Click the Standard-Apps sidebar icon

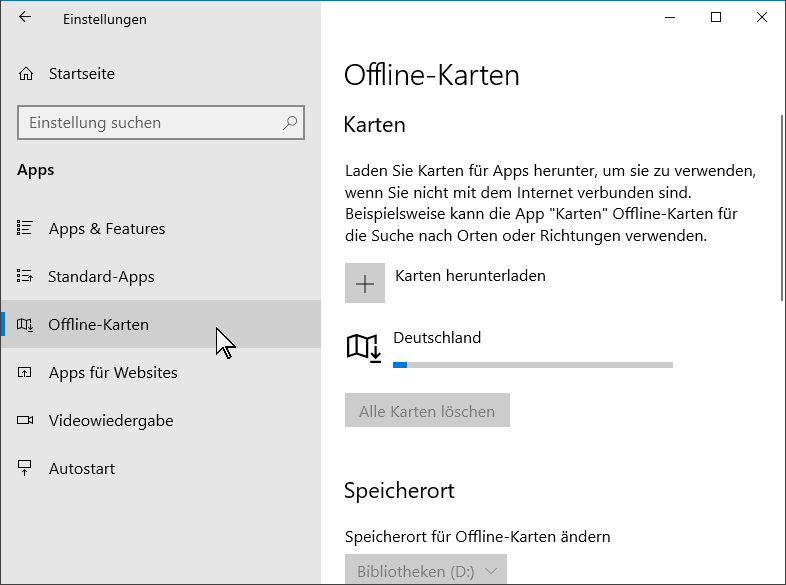[x=25, y=276]
